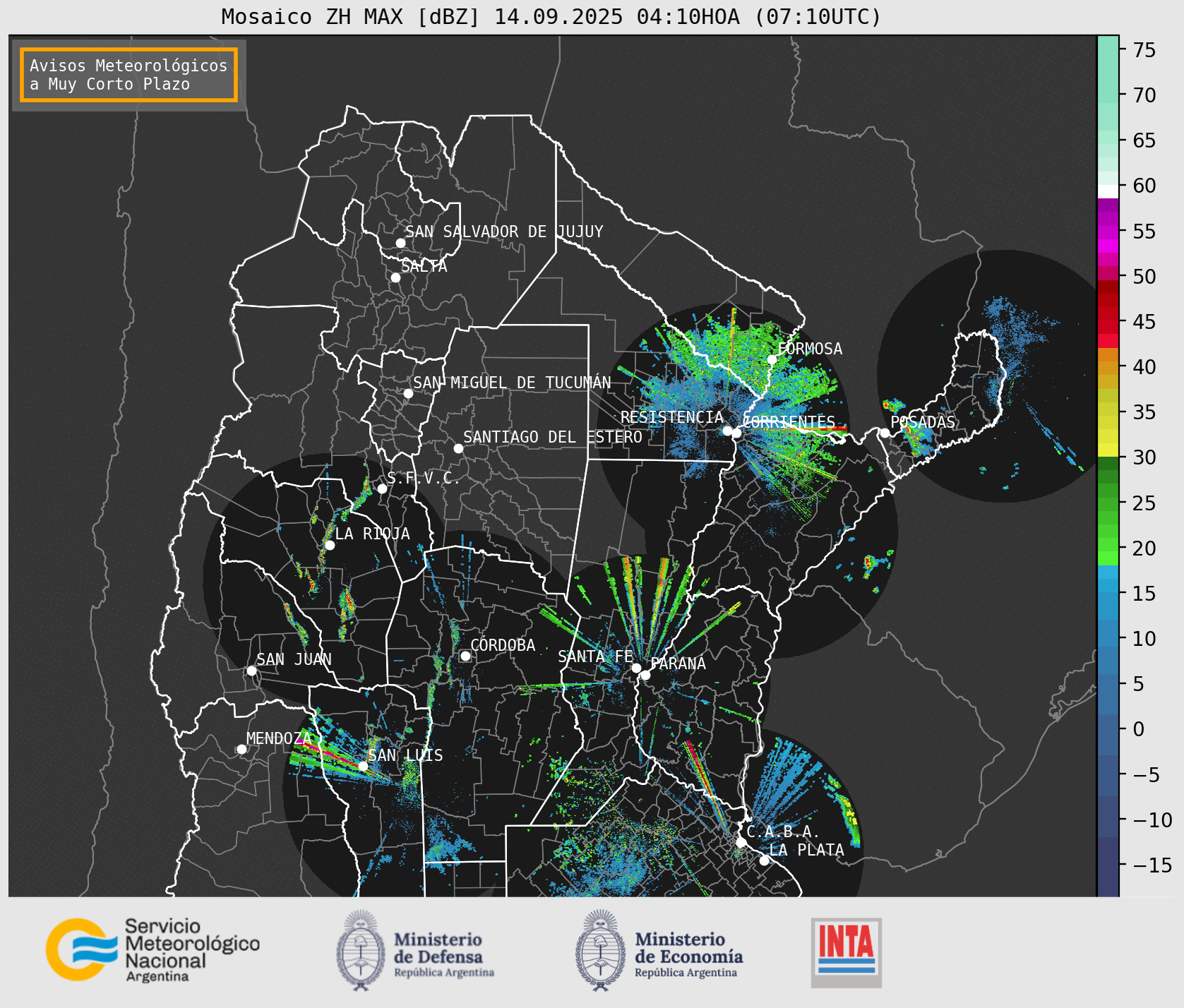Screen dimensions: 1184x1008
Task: Select the FORMOSA city marker
Action: click(x=772, y=359)
